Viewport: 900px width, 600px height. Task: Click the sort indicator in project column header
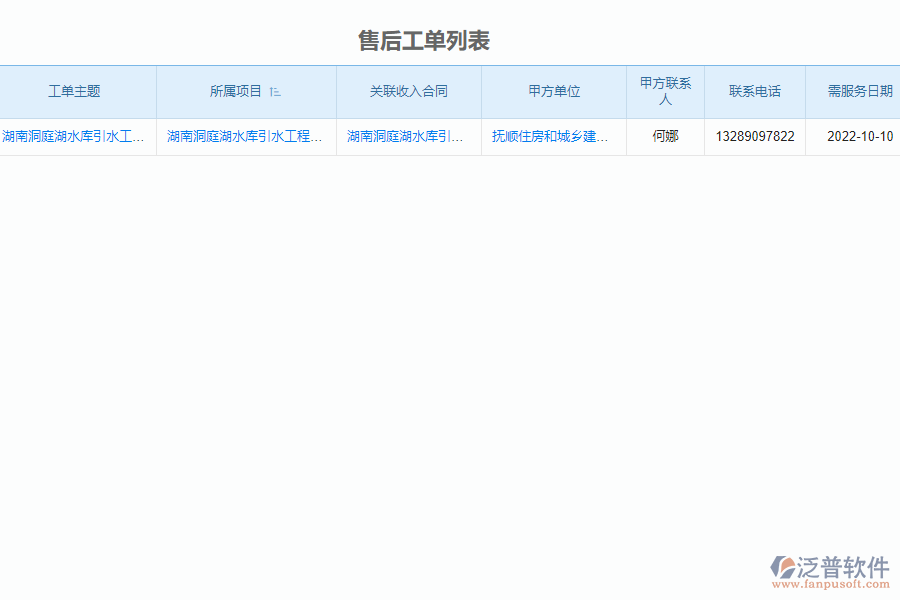coord(276,90)
